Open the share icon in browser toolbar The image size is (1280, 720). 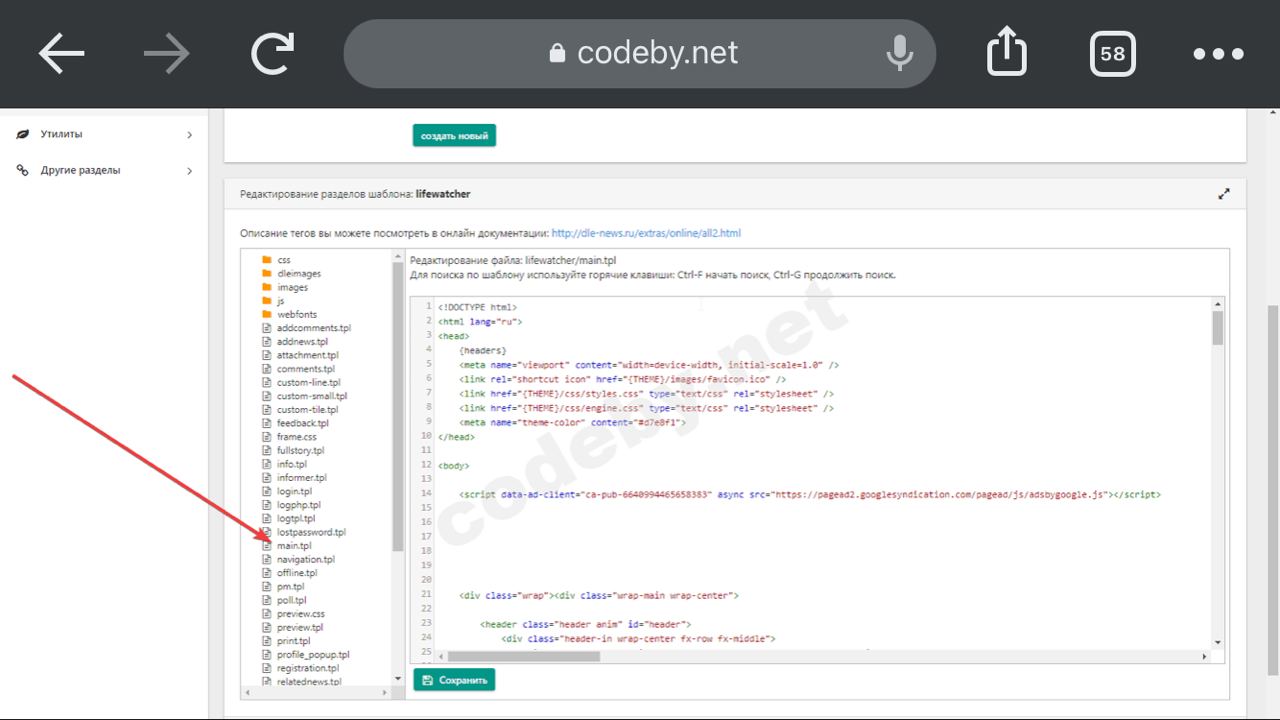(x=1007, y=51)
